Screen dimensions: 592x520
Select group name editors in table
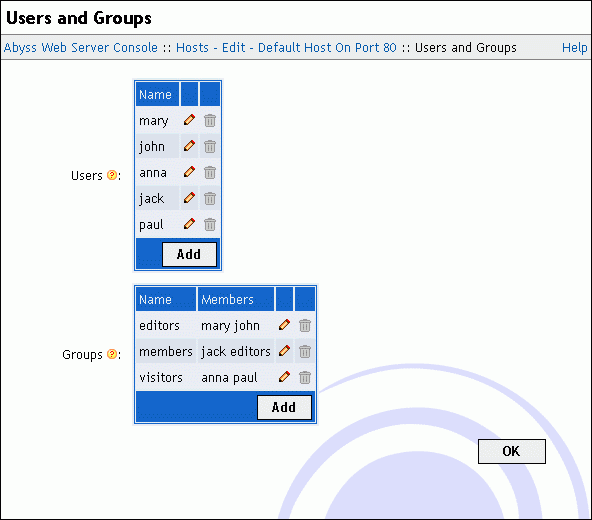(x=159, y=326)
